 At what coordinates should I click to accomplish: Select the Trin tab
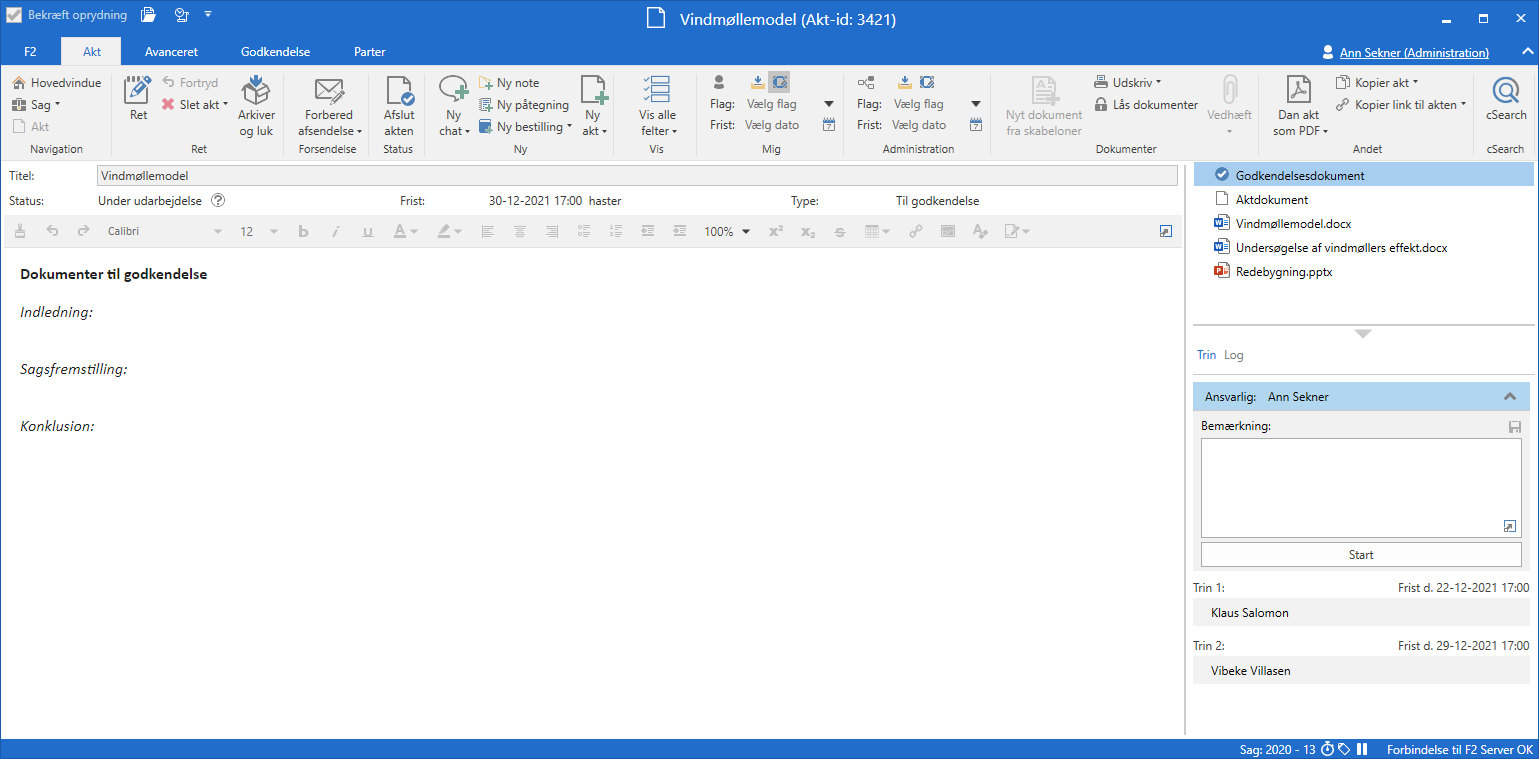point(1206,355)
